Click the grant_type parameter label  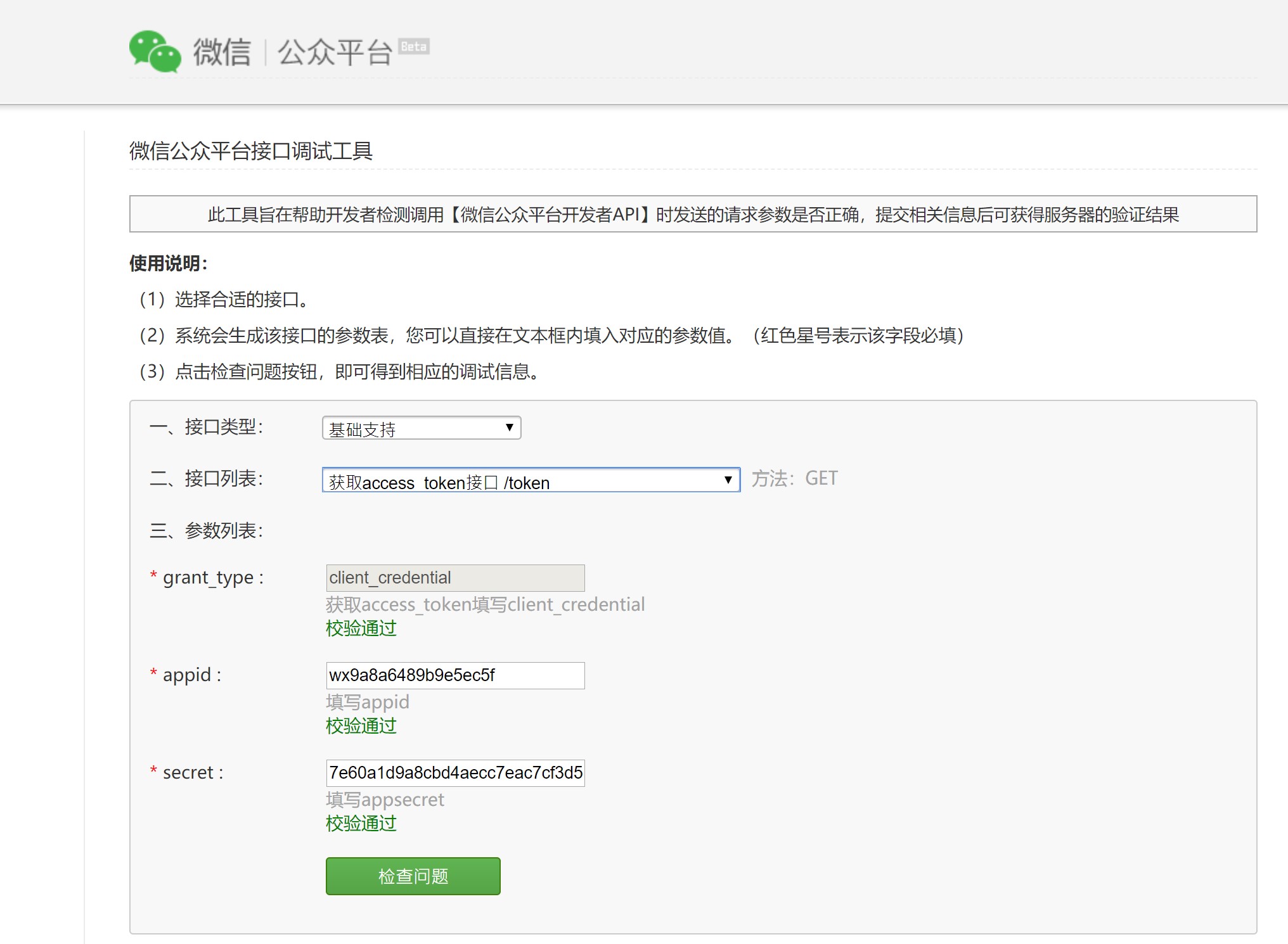pyautogui.click(x=207, y=578)
